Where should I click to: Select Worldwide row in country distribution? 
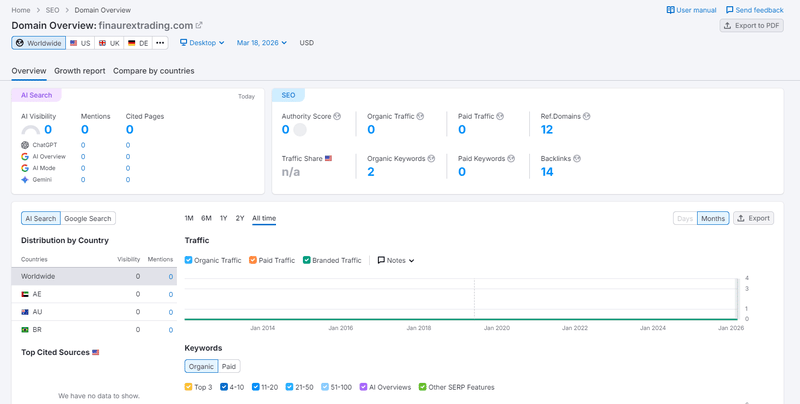click(x=94, y=276)
